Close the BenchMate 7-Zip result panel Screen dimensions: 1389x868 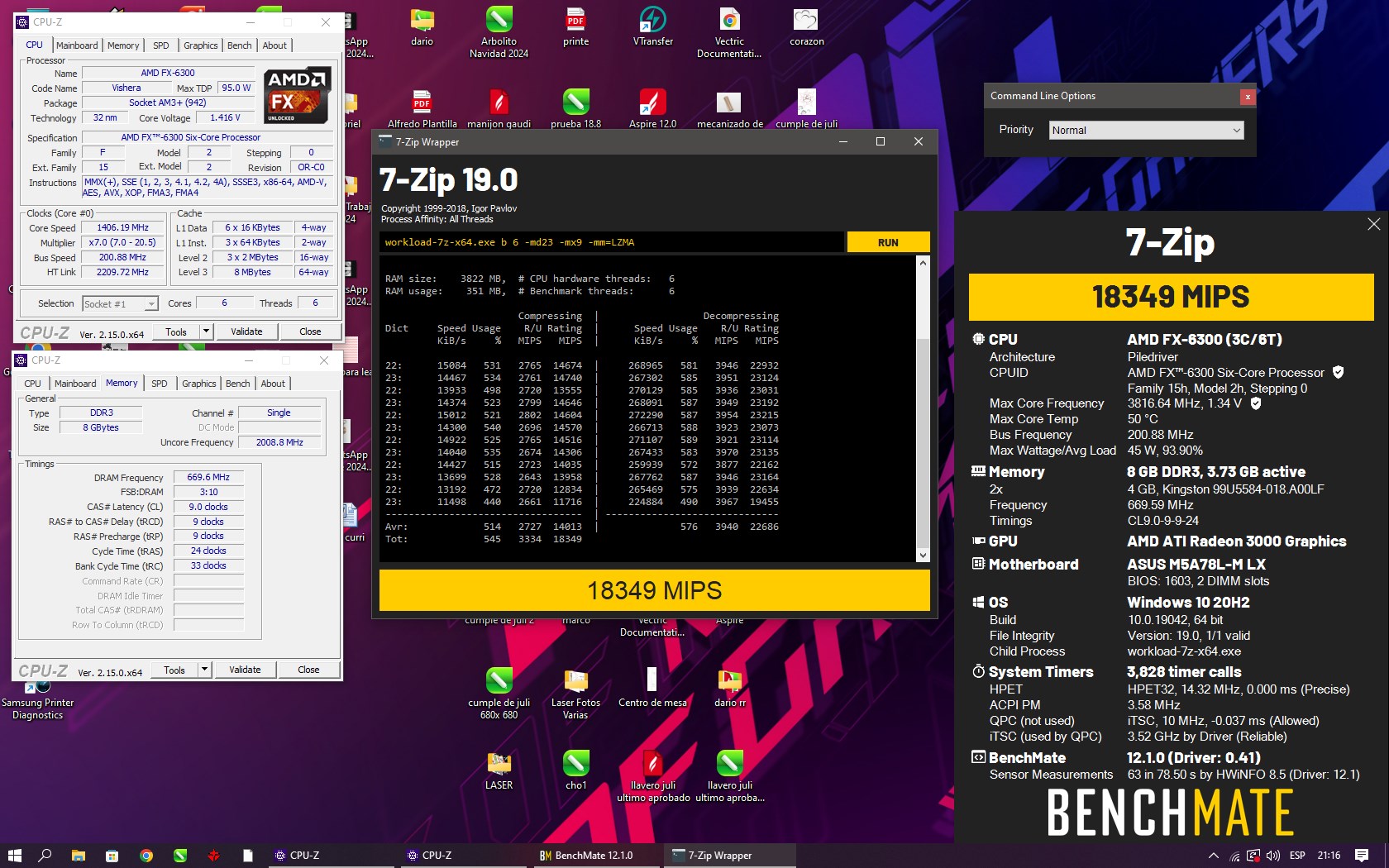pyautogui.click(x=1373, y=224)
